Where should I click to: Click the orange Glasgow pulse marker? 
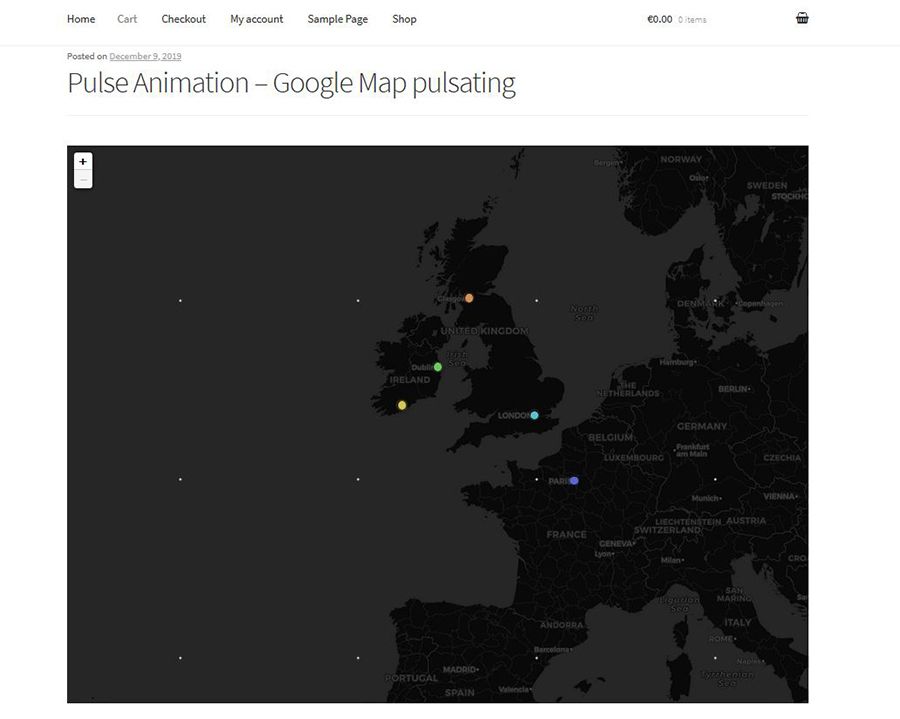click(x=469, y=298)
